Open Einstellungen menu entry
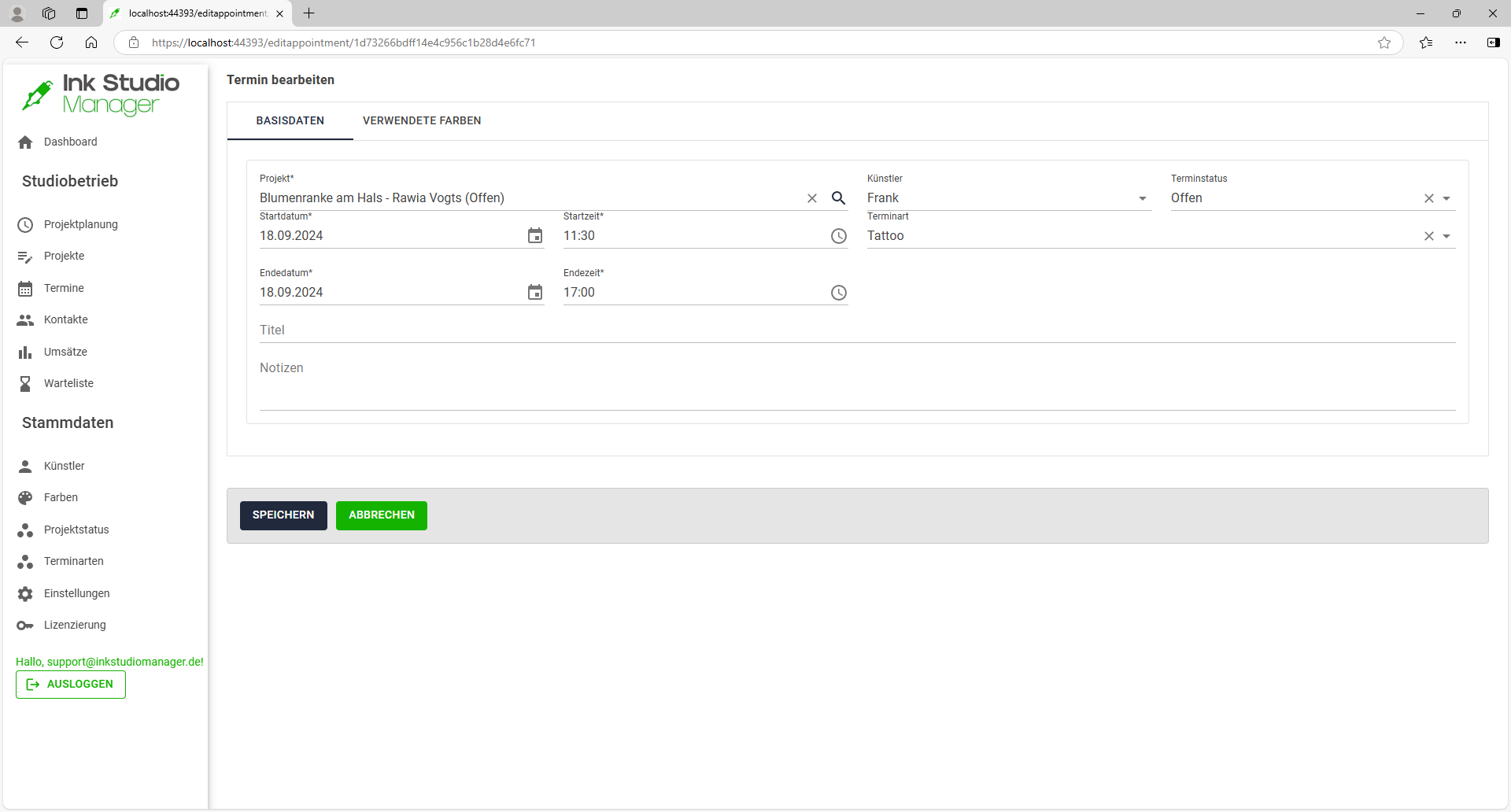The image size is (1511, 812). pos(77,594)
